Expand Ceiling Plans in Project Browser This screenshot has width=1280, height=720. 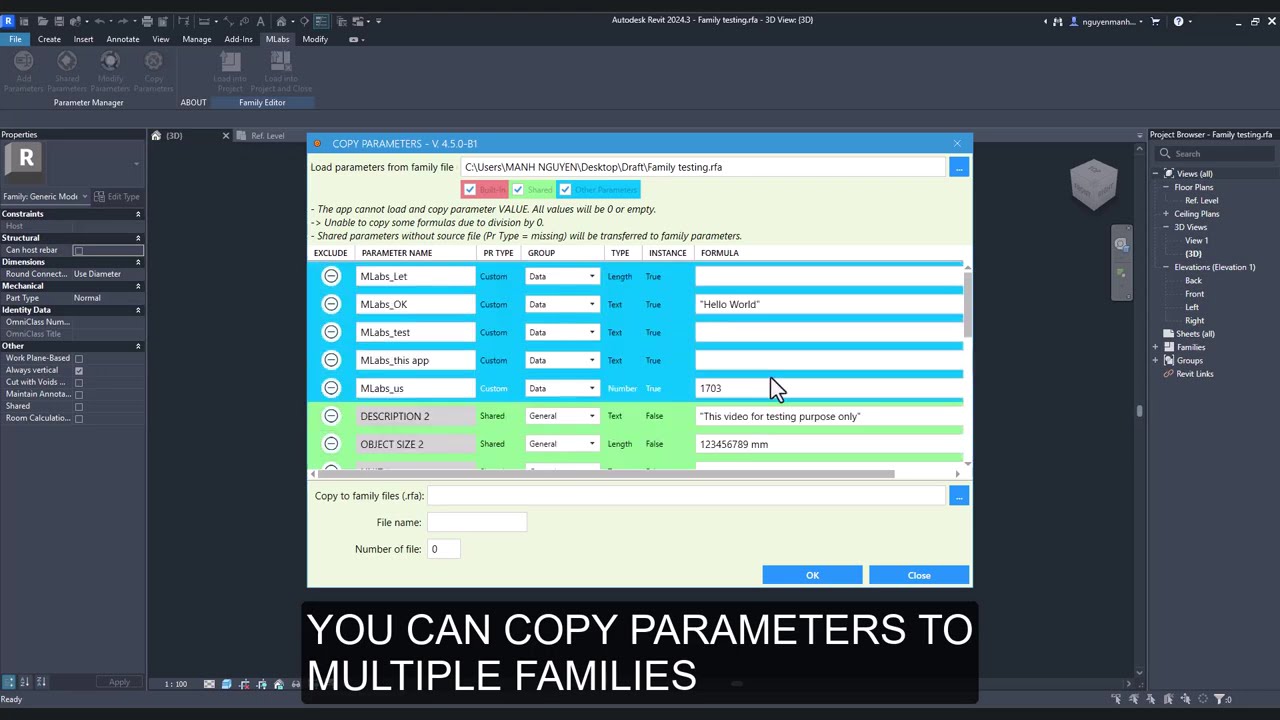[x=1165, y=214]
